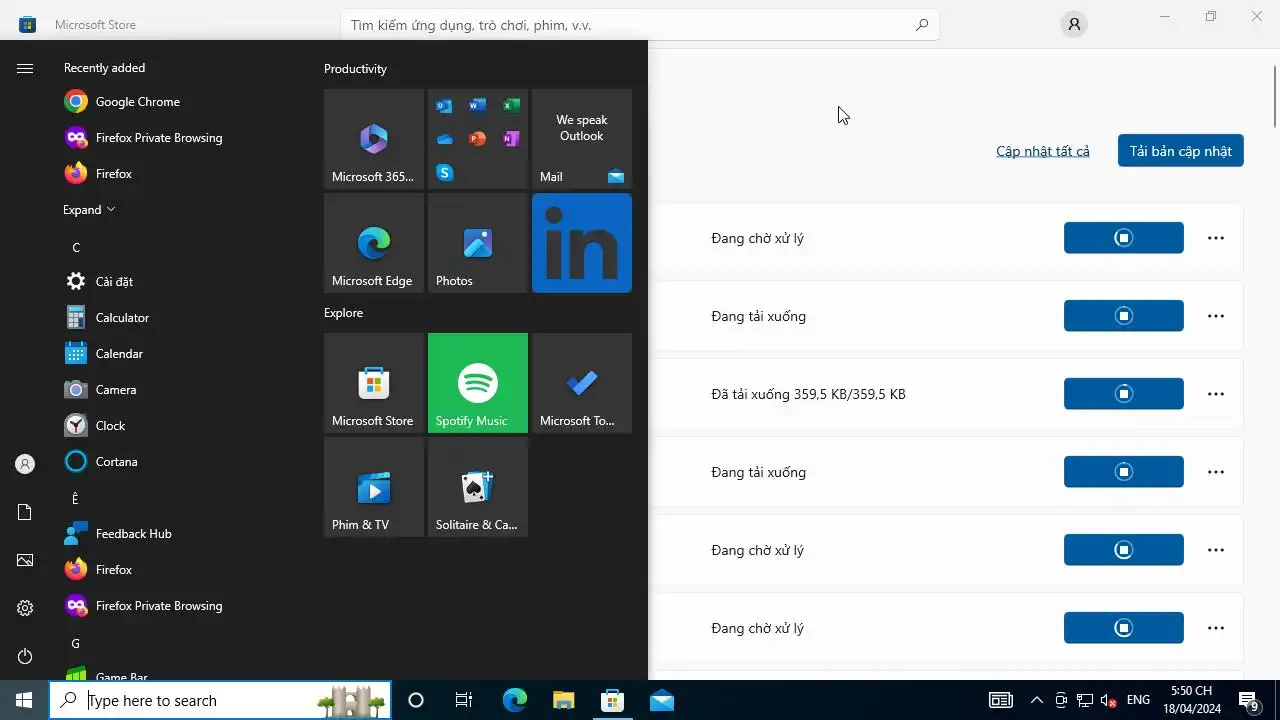The width and height of the screenshot is (1280, 720).
Task: Open the Phim & TV tile
Action: [374, 487]
